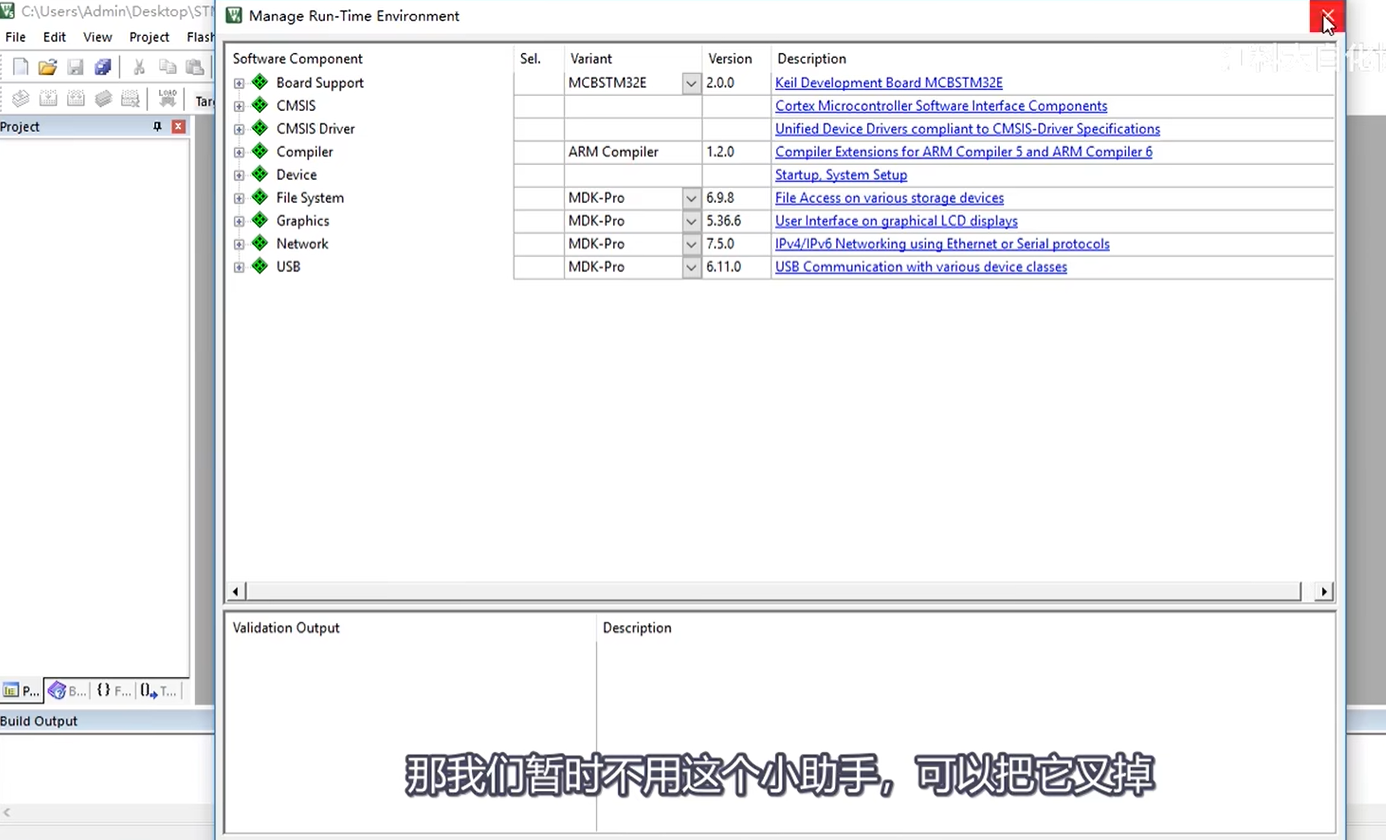Save the current file with the floppy icon
Screen dimensions: 1386x840
coord(75,67)
